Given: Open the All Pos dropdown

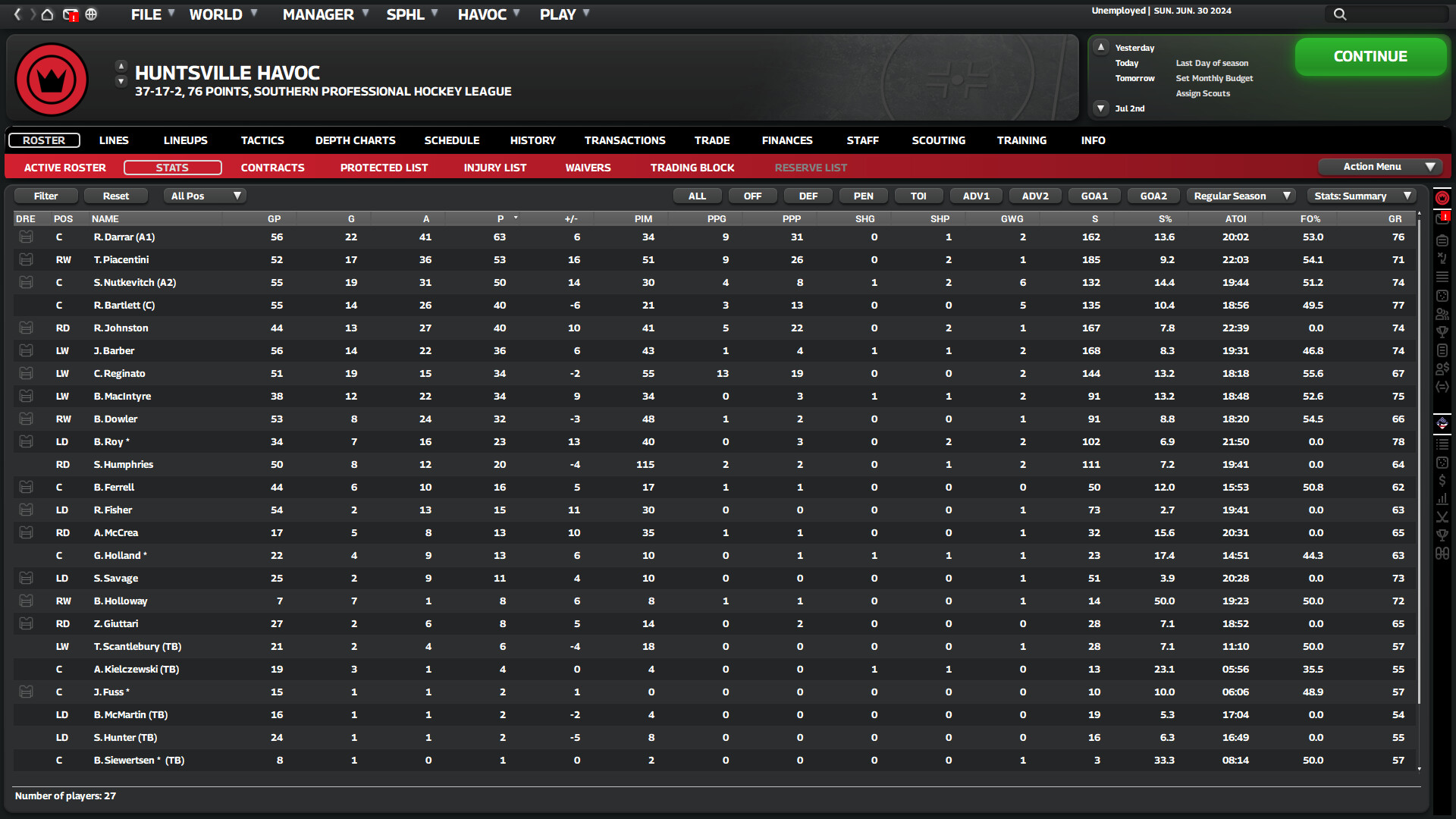Looking at the screenshot, I should click(204, 196).
